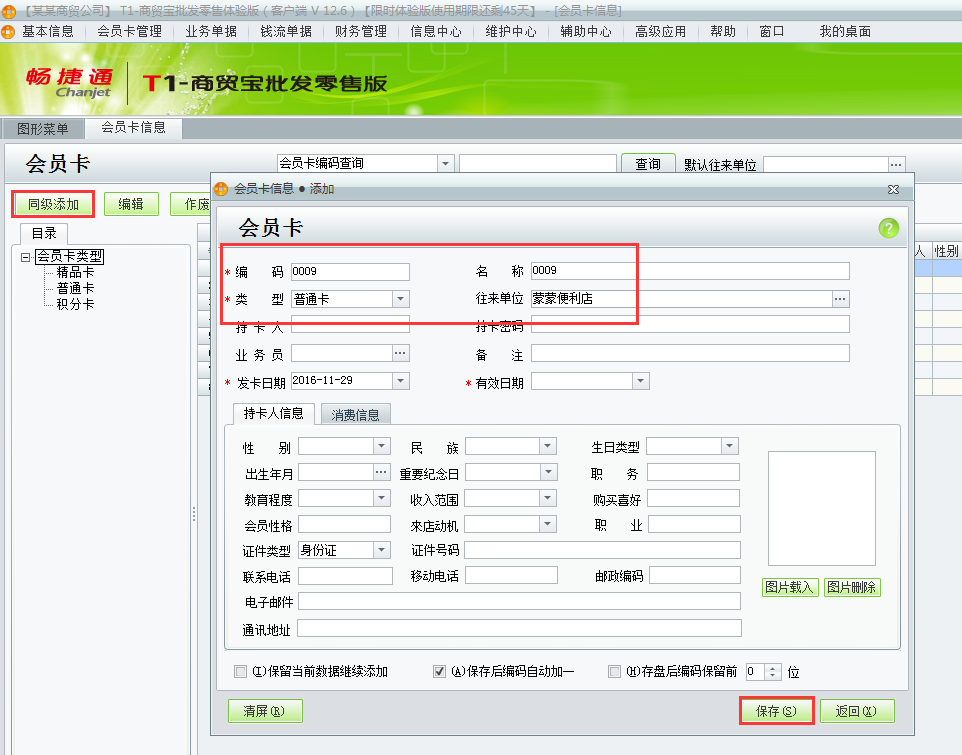Viewport: 962px width, 755px height.
Task: Browse 往来单位 using its ellipsis icon
Action: tap(840, 297)
